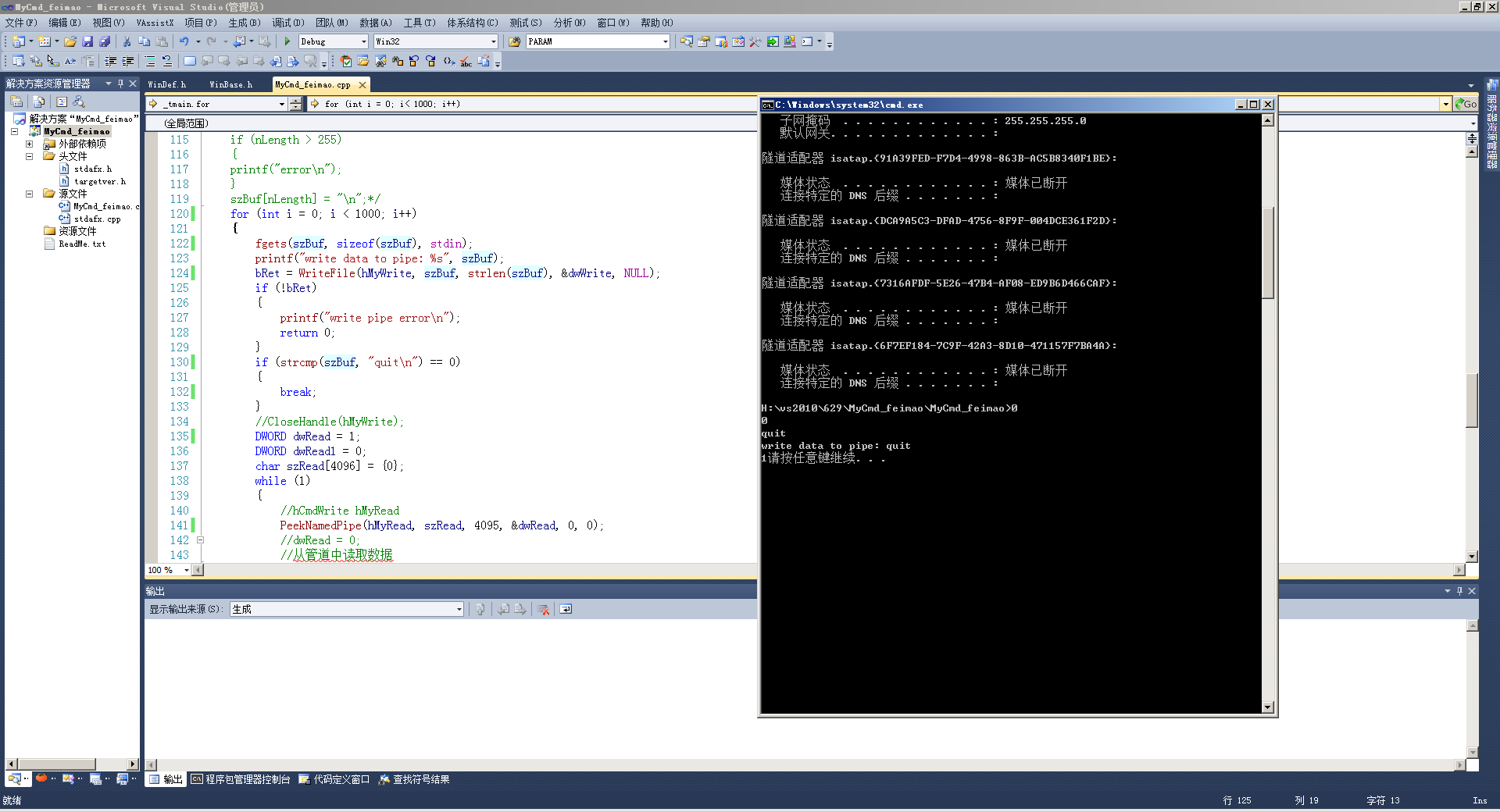Image resolution: width=1500 pixels, height=812 pixels.
Task: Switch to the WinBase.h tab
Action: click(230, 84)
